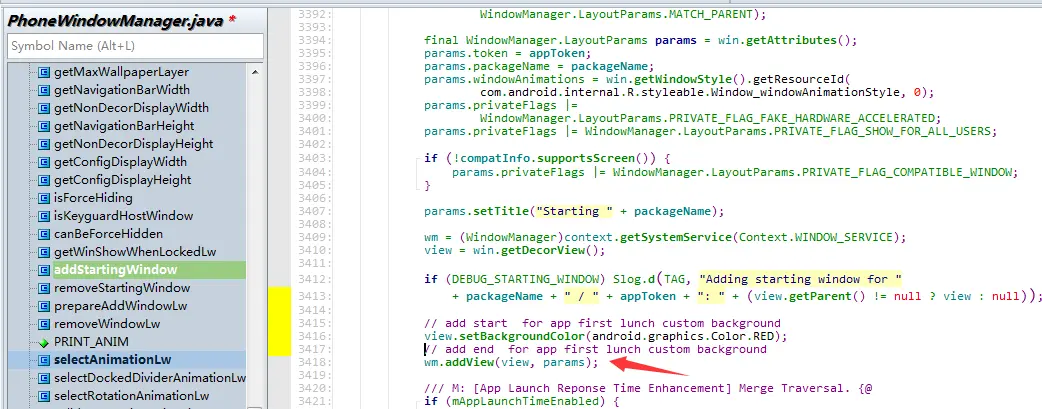Click the method icon beside getNavigationBarWidth
Screen dimensions: 1042x409
point(44,90)
